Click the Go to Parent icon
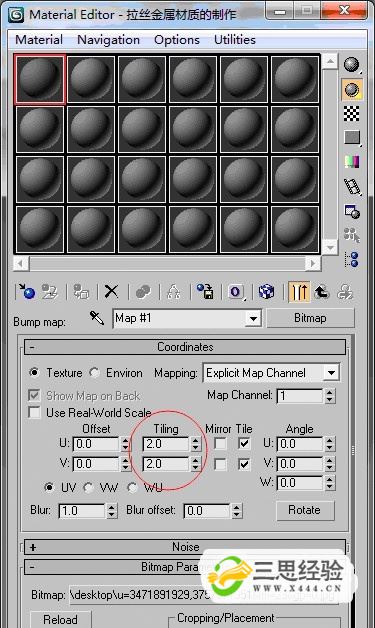Viewport: 375px width, 628px height. 322,292
